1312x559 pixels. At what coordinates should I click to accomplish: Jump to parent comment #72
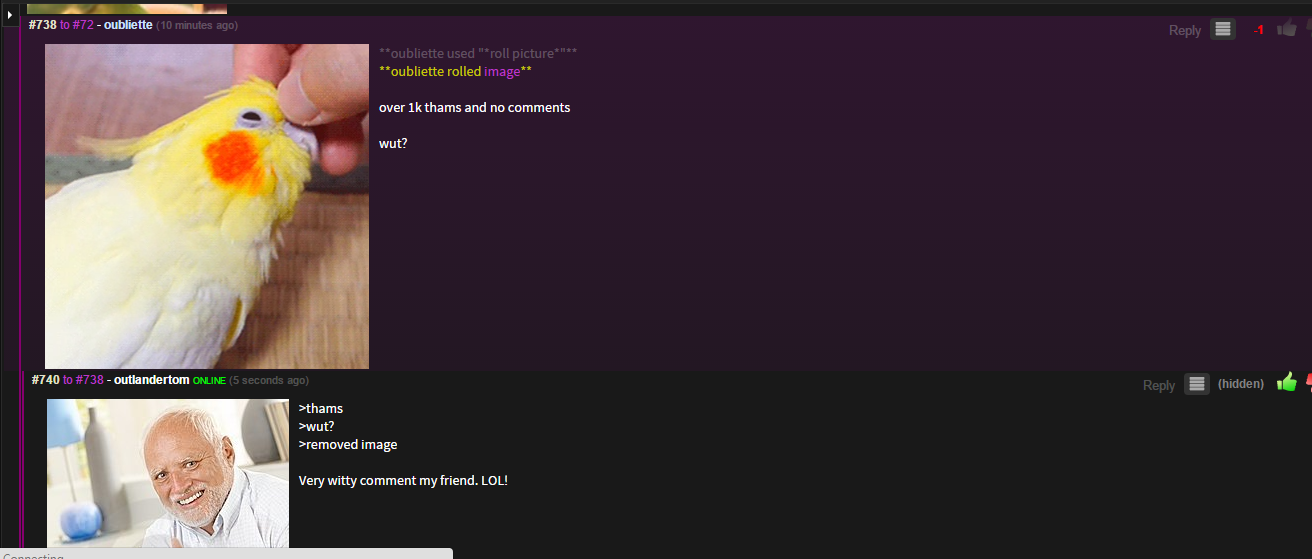click(82, 25)
